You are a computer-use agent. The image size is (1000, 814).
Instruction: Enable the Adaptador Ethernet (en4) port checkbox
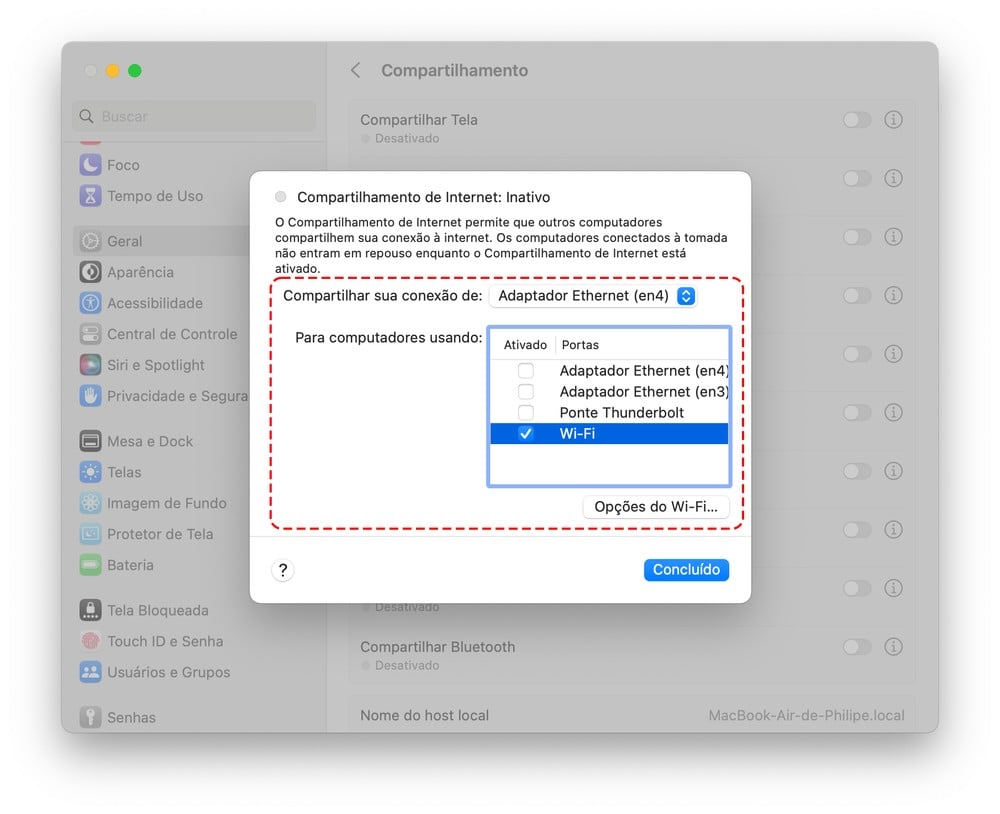pos(526,371)
